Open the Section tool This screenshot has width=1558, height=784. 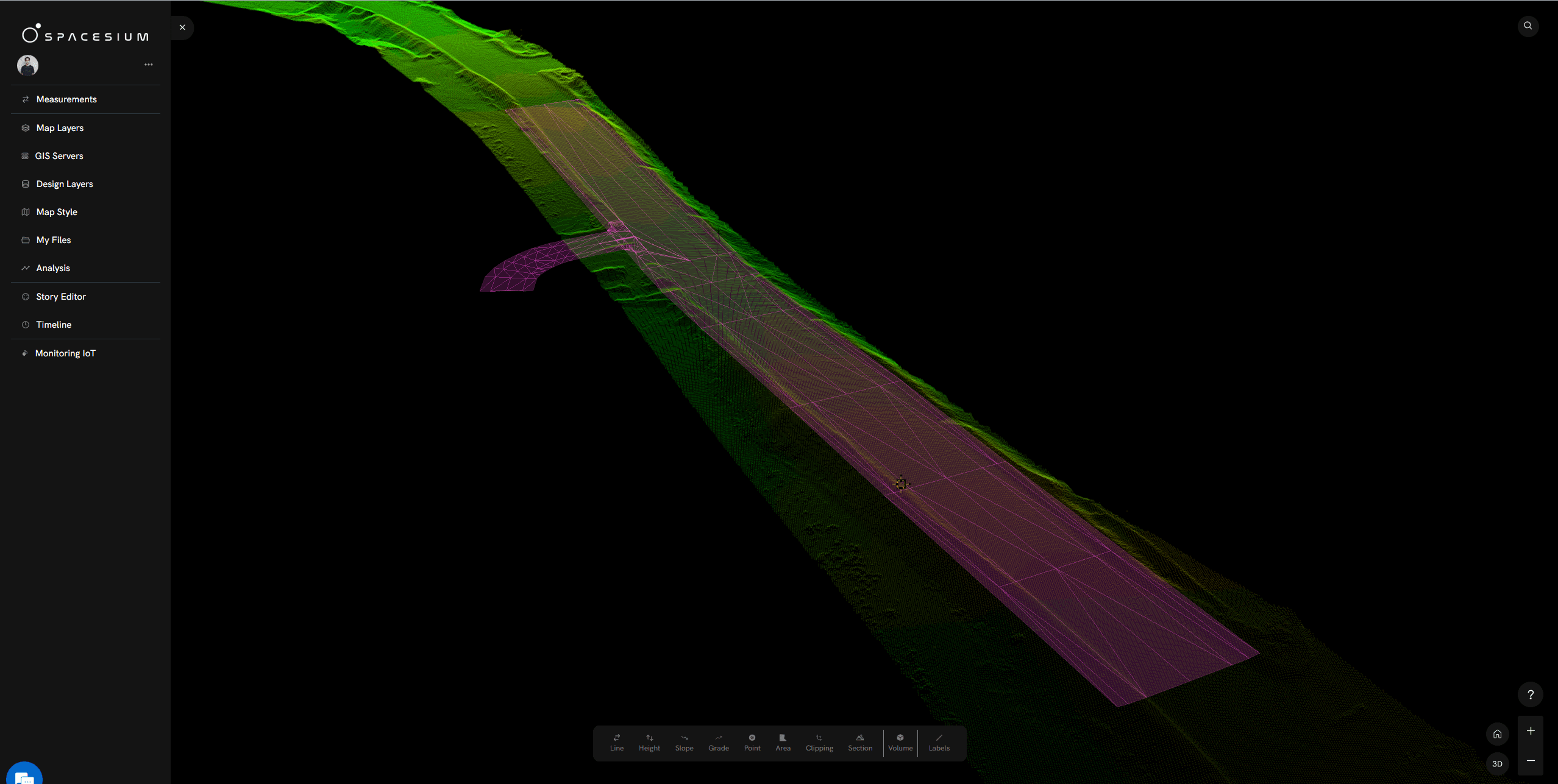point(859,742)
